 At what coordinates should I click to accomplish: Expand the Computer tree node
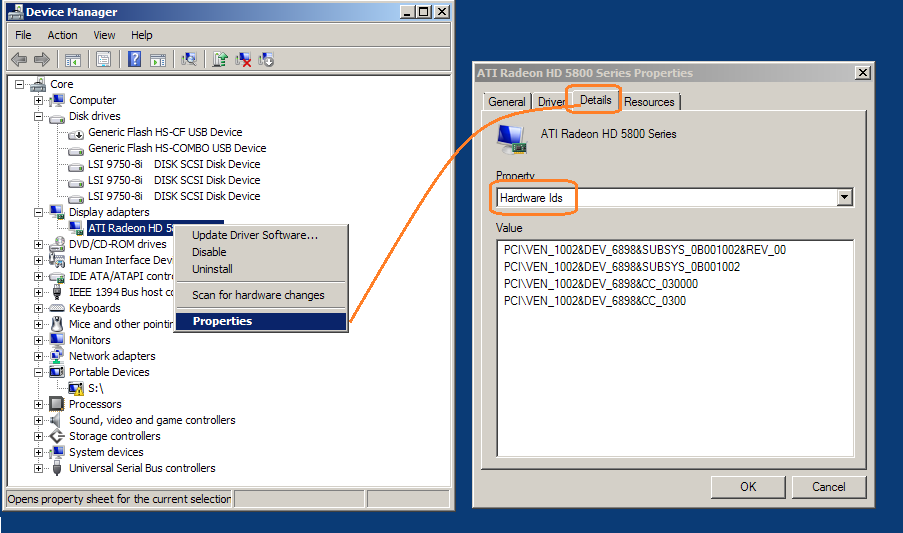pyautogui.click(x=38, y=101)
